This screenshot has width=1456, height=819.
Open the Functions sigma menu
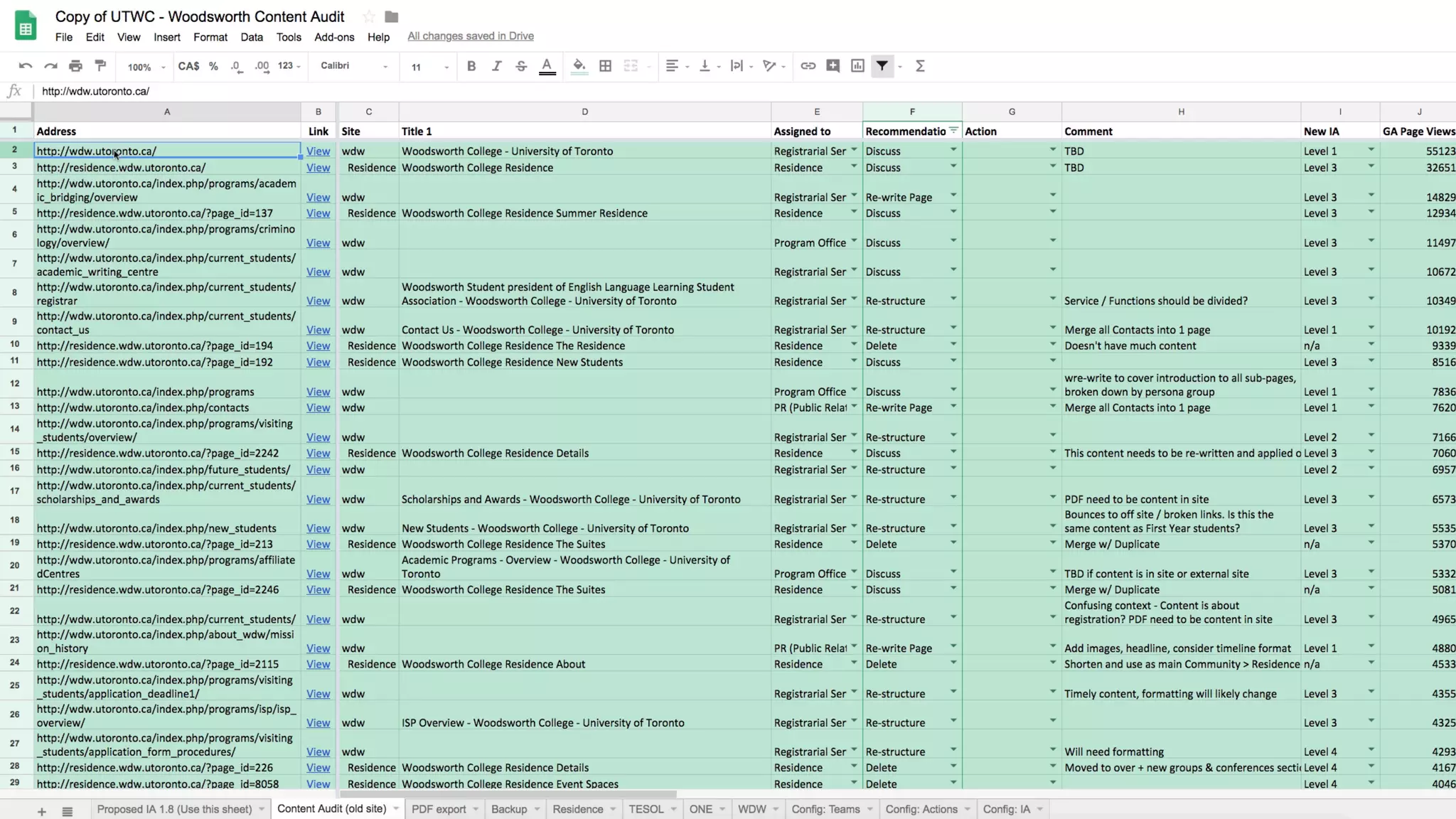[x=920, y=66]
